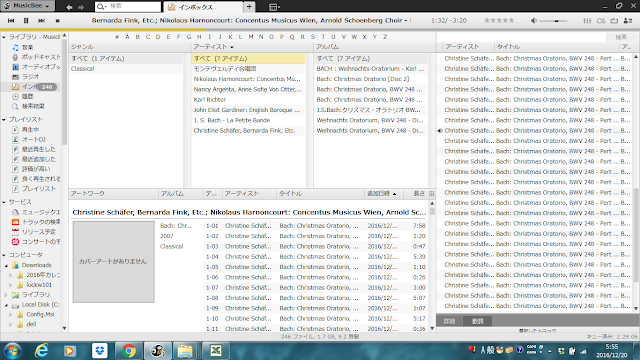The image size is (640, 360).
Task: Jump to artists starting with K
Action: [230, 37]
